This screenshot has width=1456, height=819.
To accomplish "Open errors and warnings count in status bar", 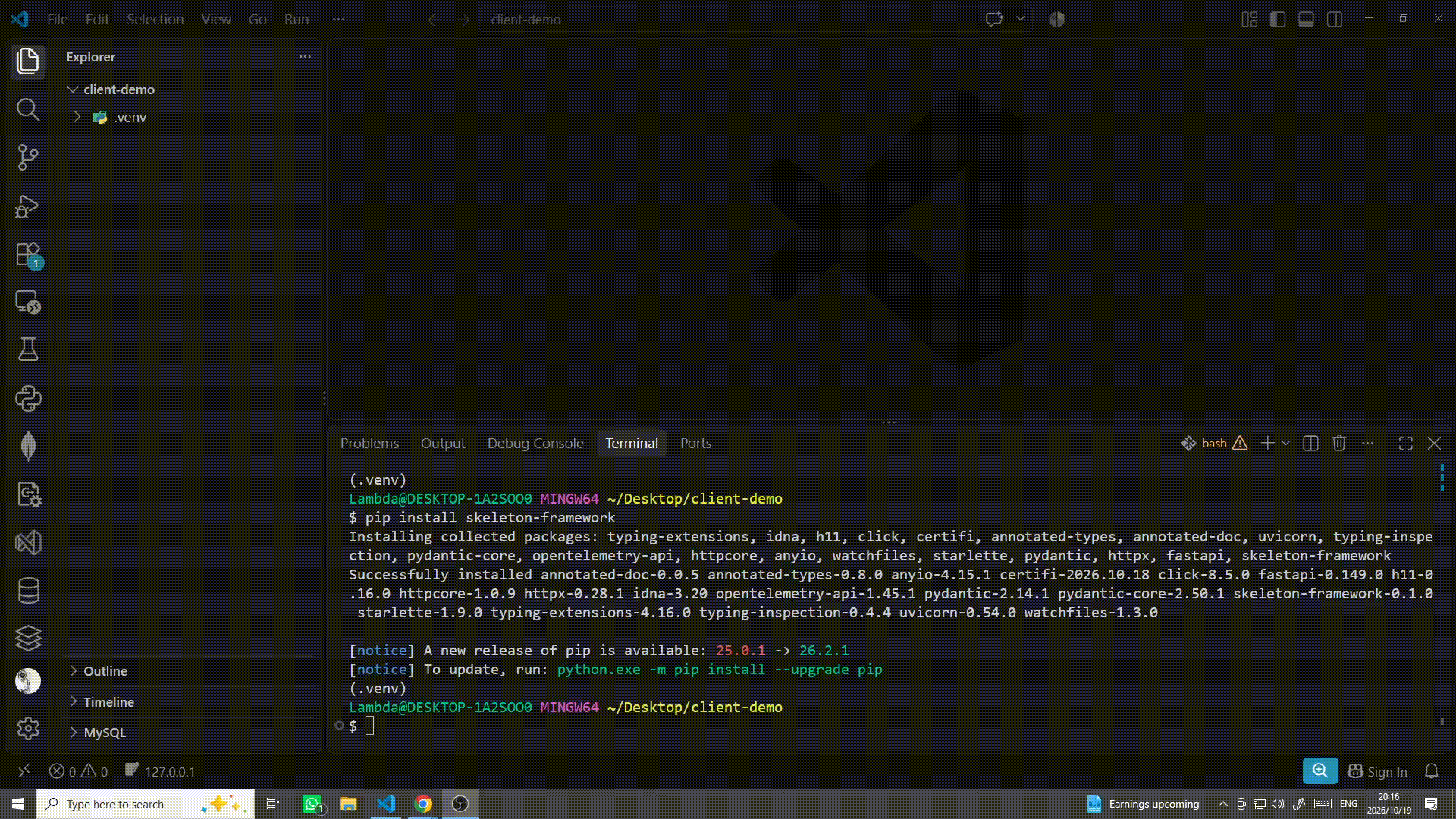I will click(78, 772).
